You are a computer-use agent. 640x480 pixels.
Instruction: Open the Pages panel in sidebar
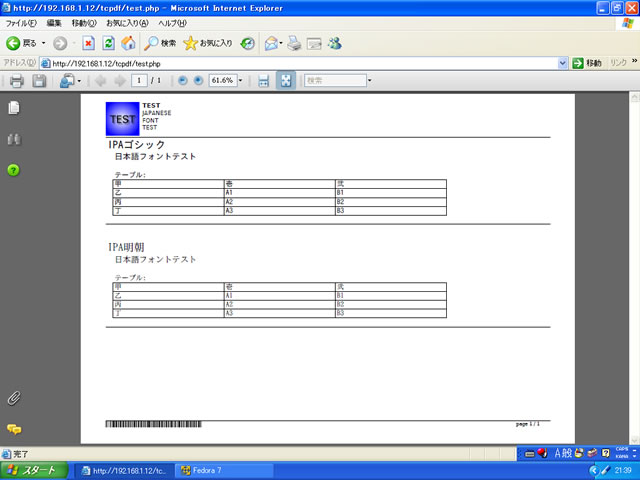point(14,108)
